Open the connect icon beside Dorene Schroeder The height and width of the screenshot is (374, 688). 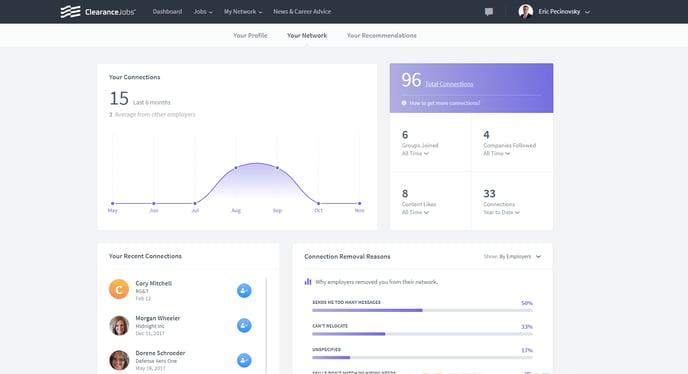coord(244,360)
